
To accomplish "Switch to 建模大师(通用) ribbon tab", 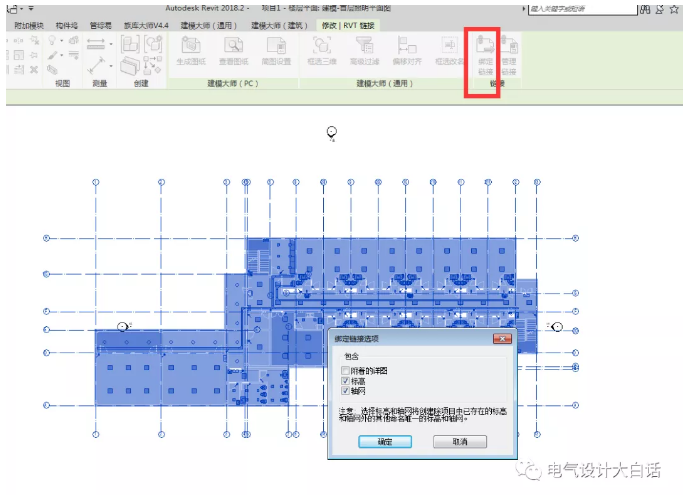I will [209, 25].
